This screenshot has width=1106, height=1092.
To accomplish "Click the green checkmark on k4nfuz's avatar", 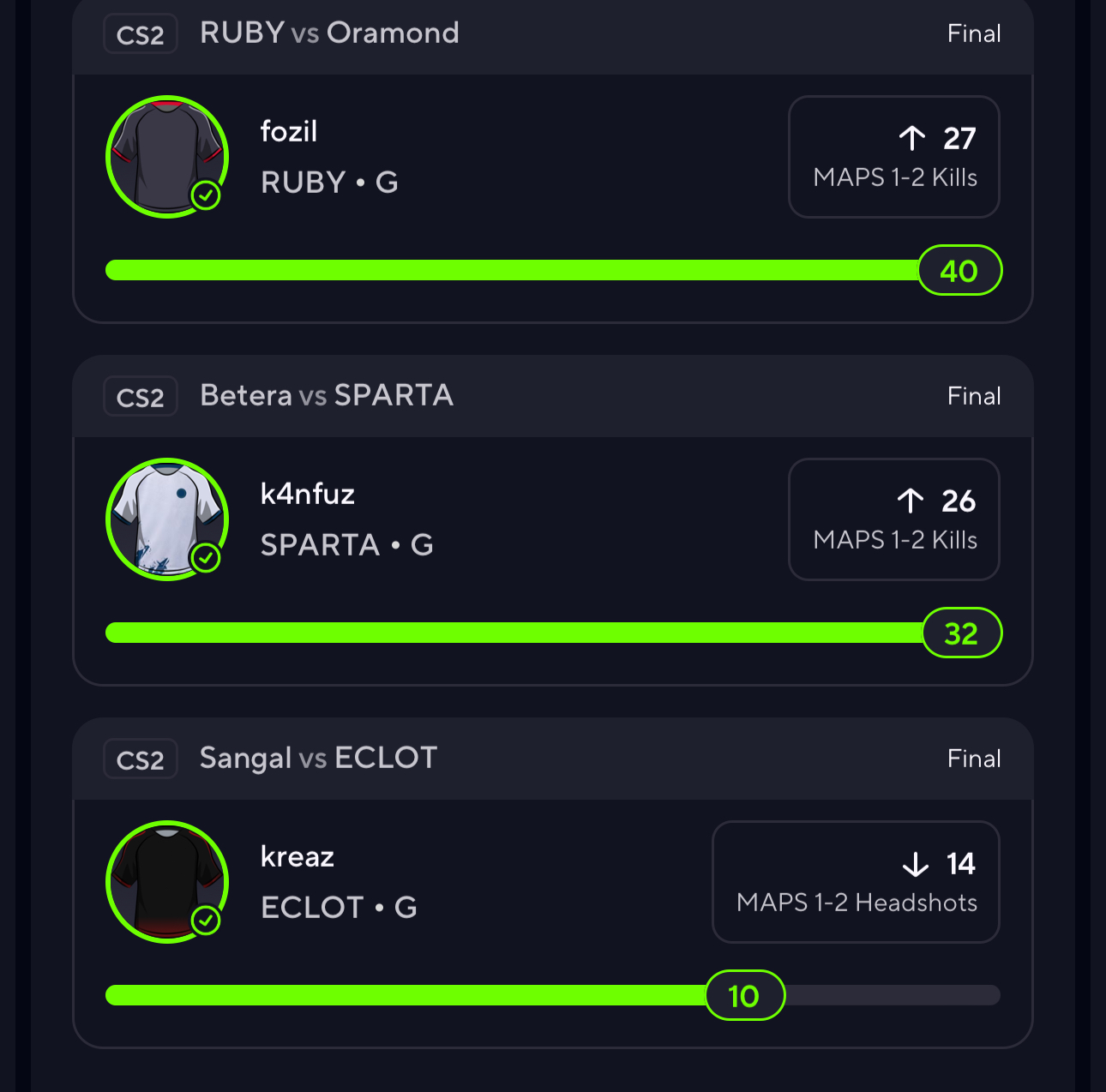I will [206, 558].
